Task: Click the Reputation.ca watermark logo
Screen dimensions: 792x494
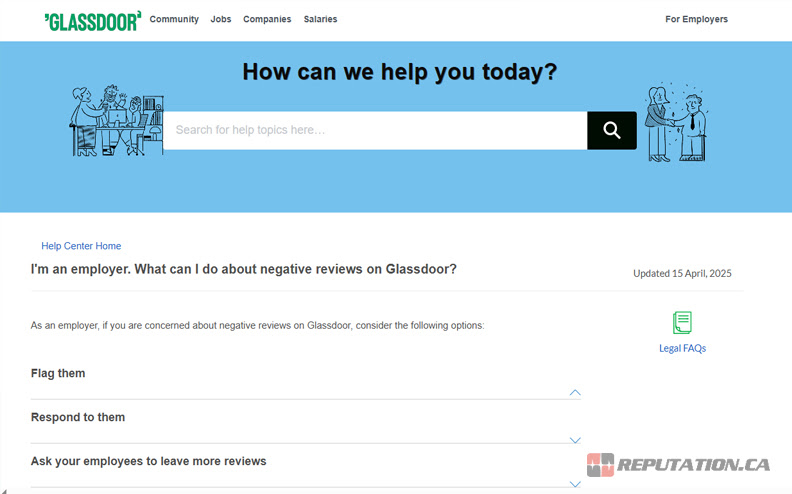Action: 678,465
